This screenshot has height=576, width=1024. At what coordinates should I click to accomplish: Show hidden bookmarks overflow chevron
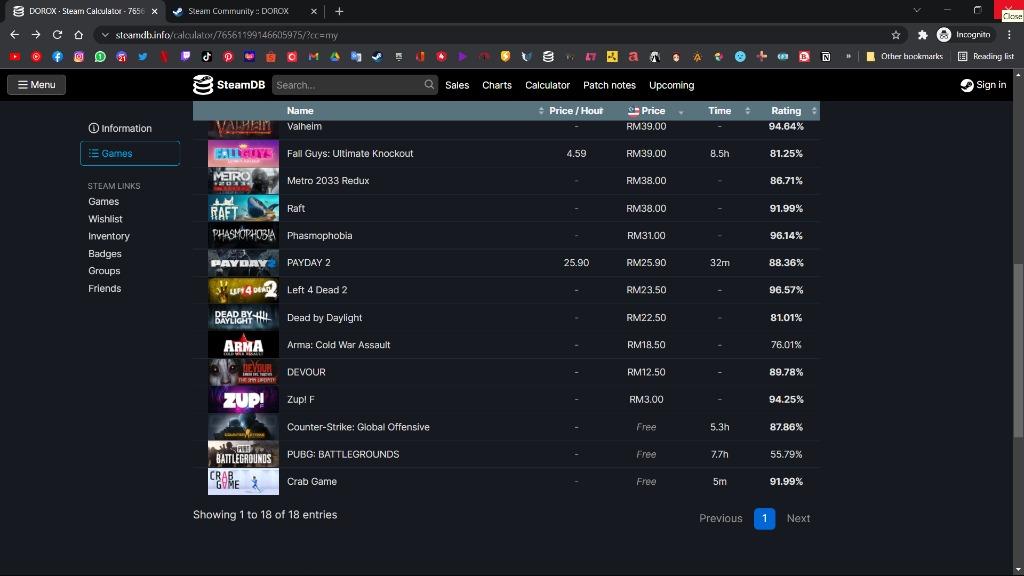coord(848,57)
